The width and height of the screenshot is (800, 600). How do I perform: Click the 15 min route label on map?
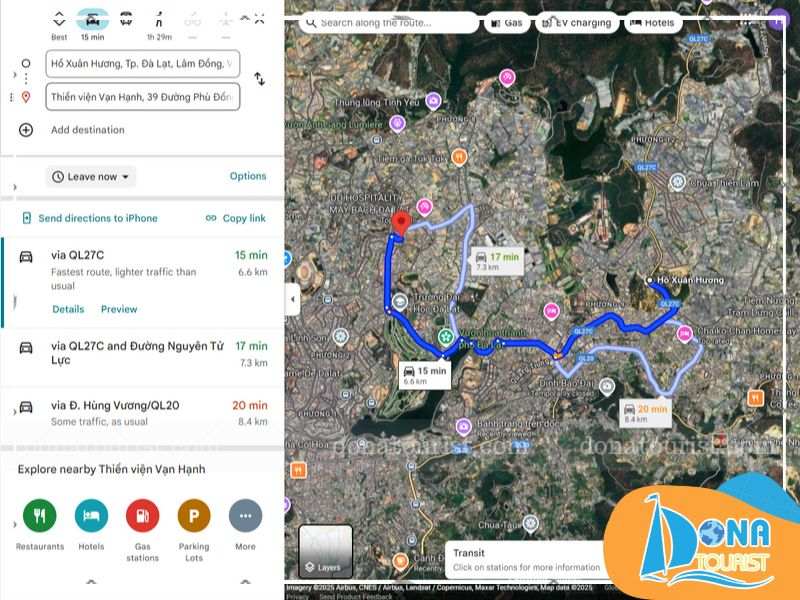tap(424, 375)
